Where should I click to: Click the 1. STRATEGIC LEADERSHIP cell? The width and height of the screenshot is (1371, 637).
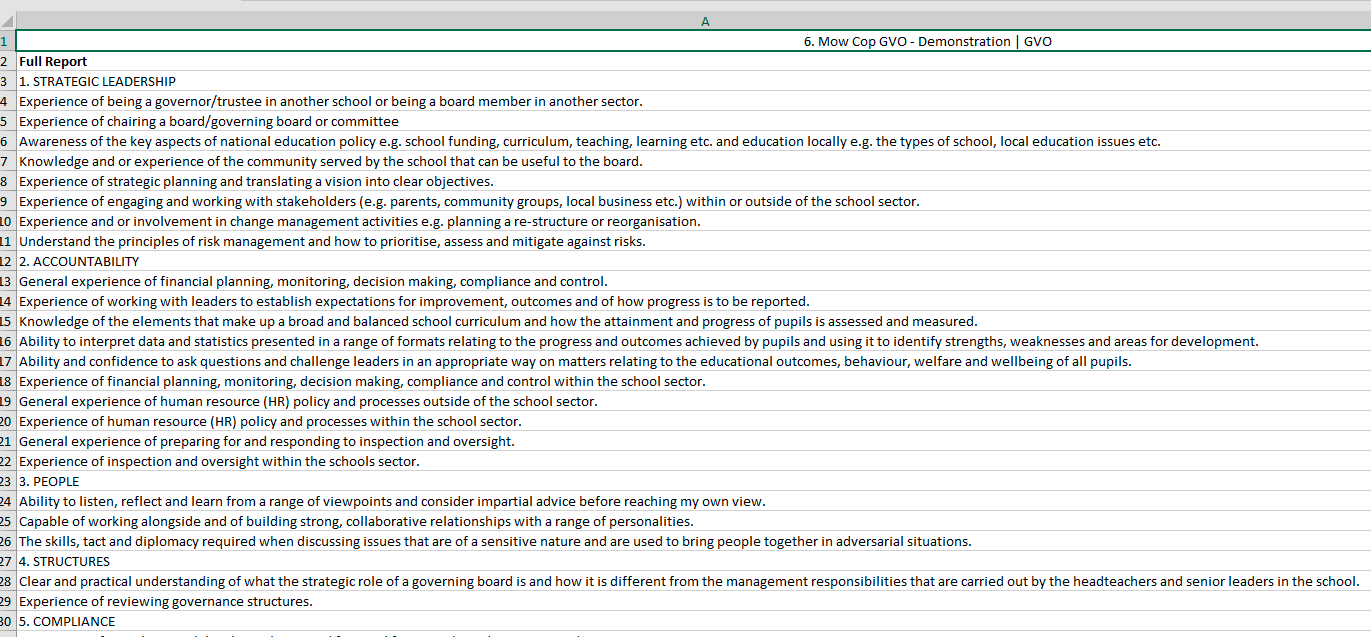pos(693,81)
